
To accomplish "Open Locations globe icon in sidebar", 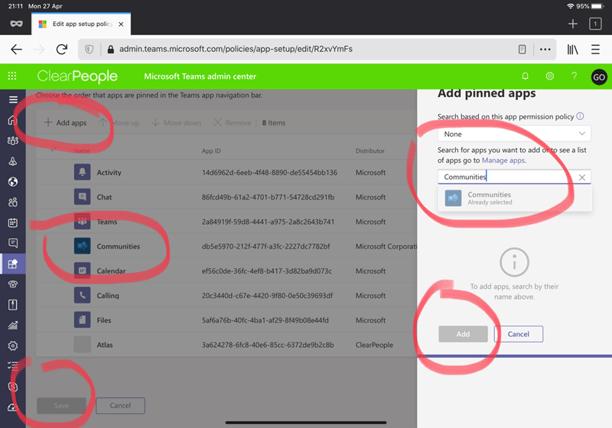I will (13, 182).
